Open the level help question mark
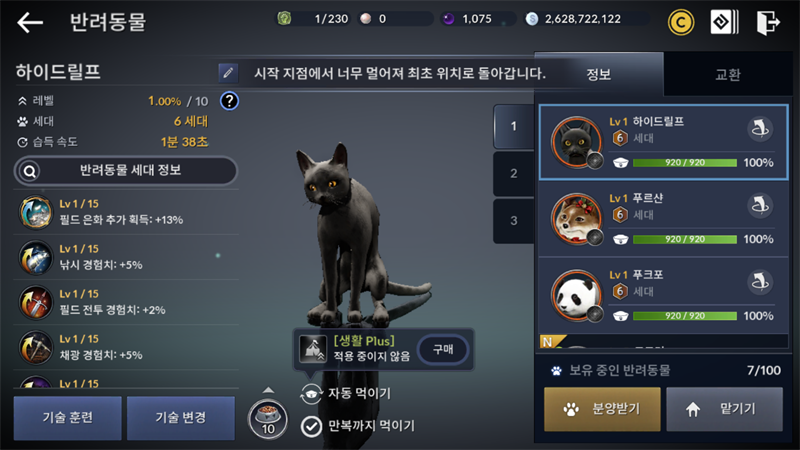This screenshot has height=450, width=800. point(230,101)
